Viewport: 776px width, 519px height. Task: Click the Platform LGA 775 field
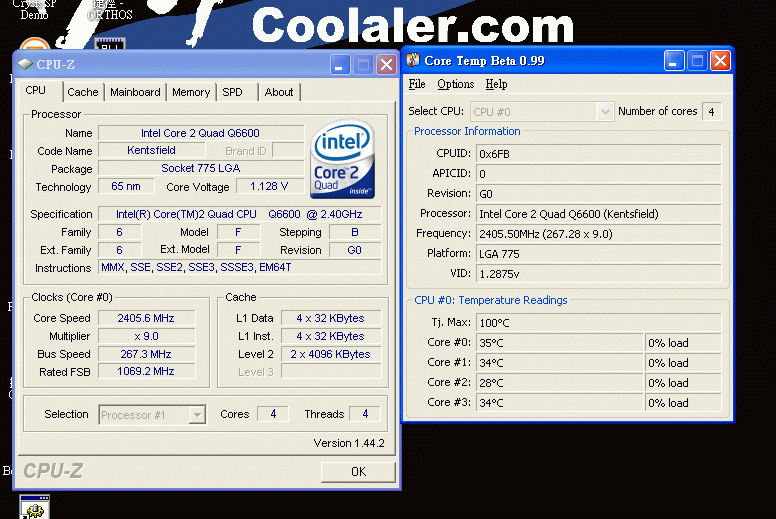tap(598, 254)
